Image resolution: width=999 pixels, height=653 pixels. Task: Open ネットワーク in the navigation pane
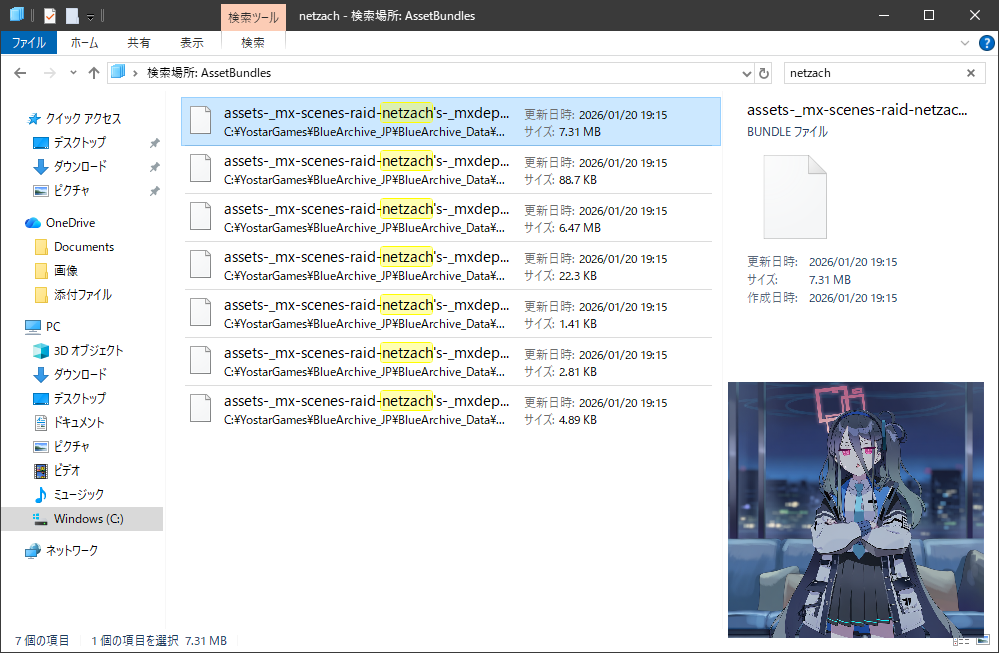(72, 550)
